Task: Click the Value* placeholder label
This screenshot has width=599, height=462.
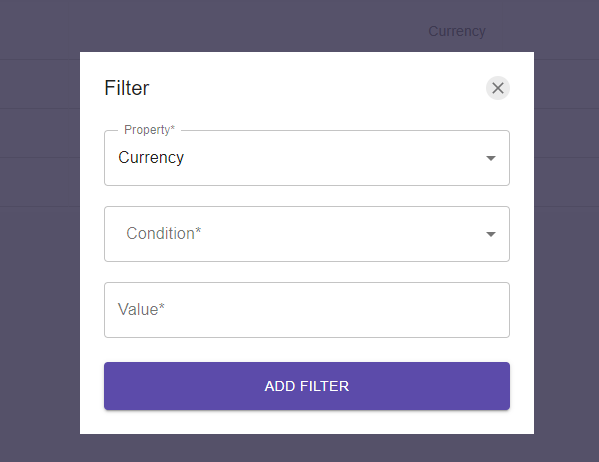Action: click(141, 310)
